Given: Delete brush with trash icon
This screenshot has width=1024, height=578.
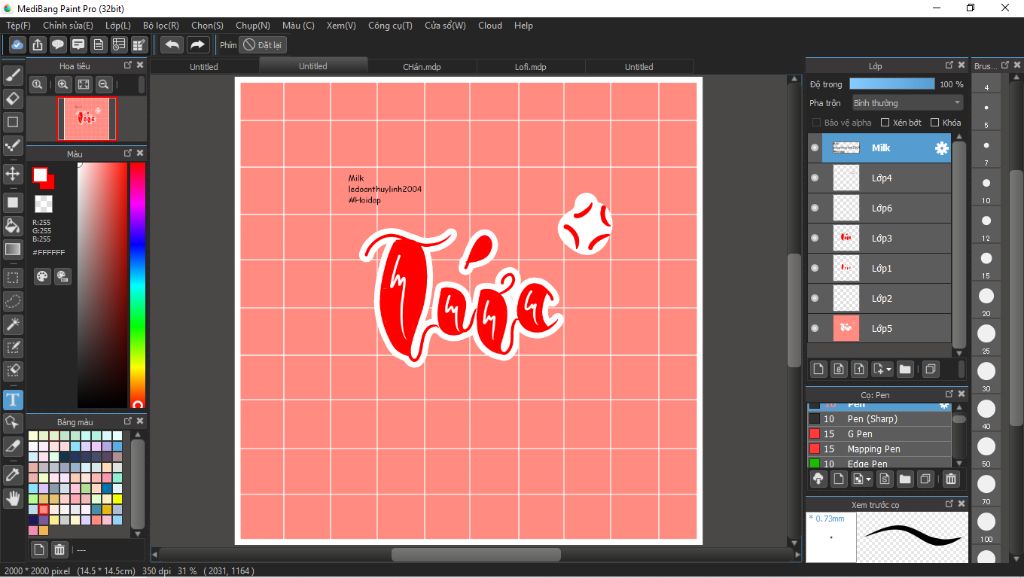Looking at the screenshot, I should point(951,479).
